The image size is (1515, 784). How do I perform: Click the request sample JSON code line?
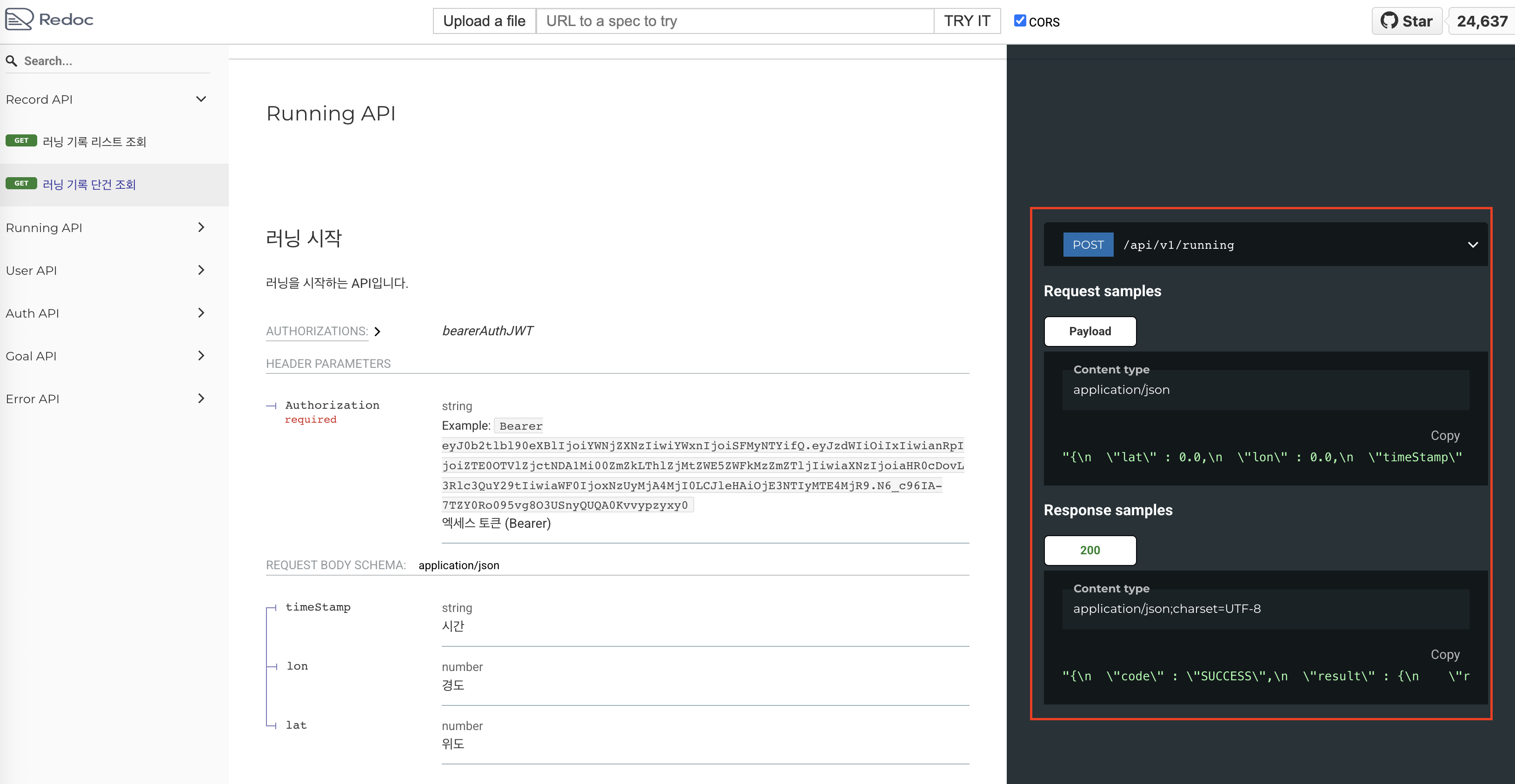pyautogui.click(x=1262, y=457)
